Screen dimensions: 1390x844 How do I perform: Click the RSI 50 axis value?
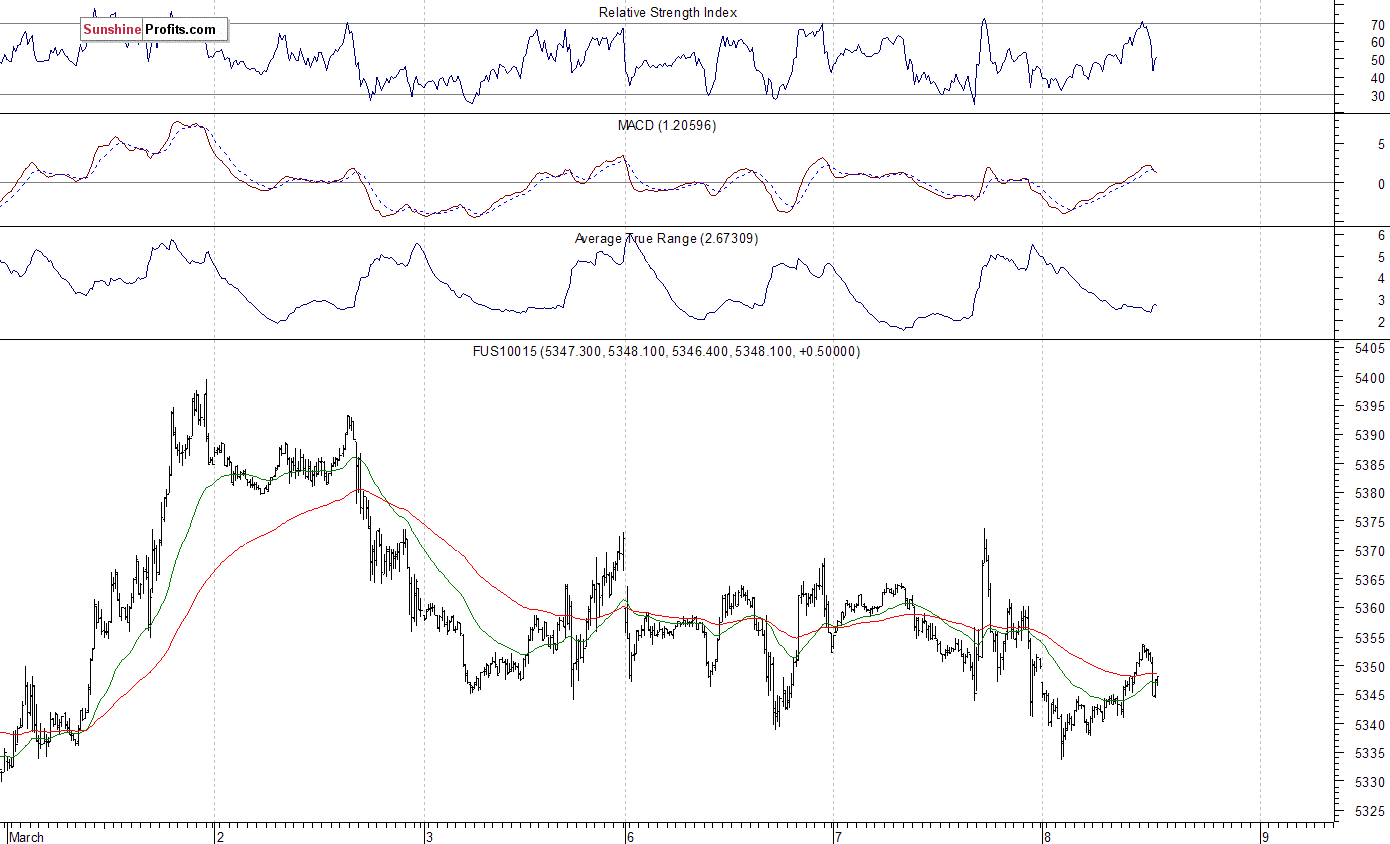click(1378, 60)
